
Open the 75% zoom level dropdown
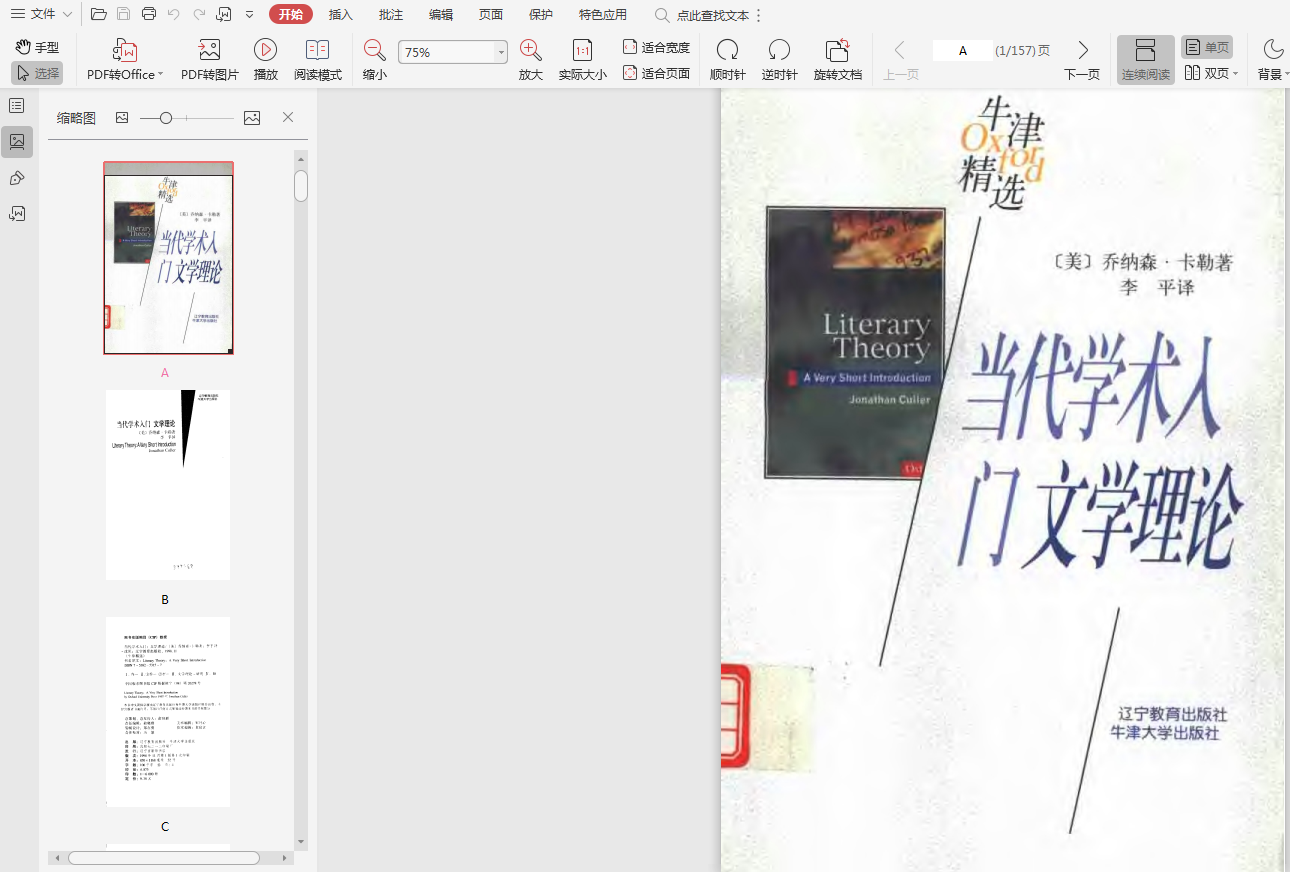point(500,52)
